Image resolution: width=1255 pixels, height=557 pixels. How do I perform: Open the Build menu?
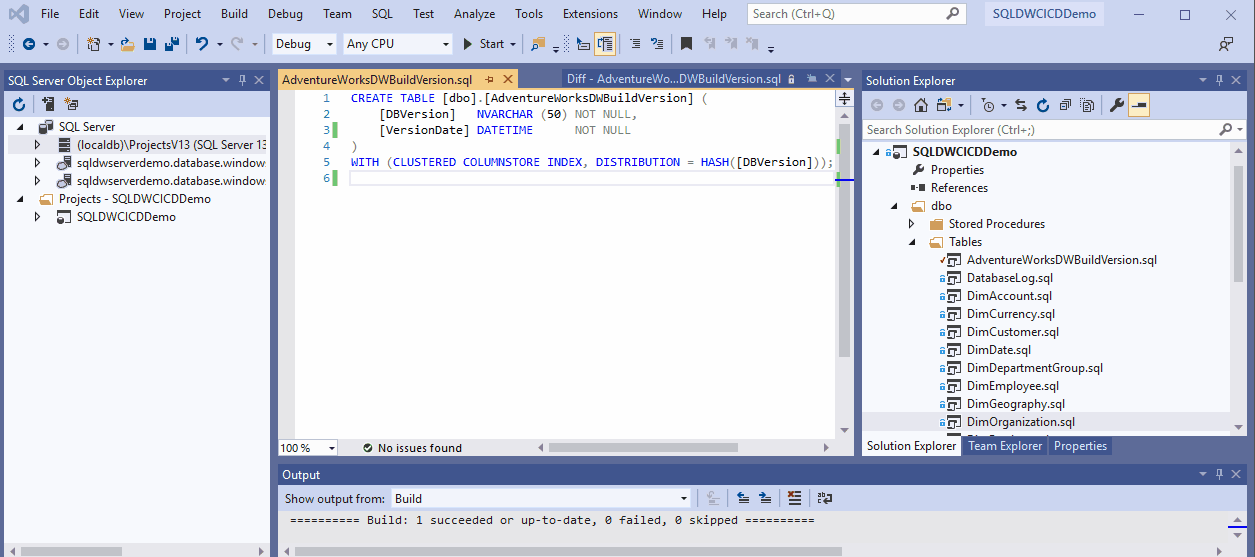tap(234, 14)
